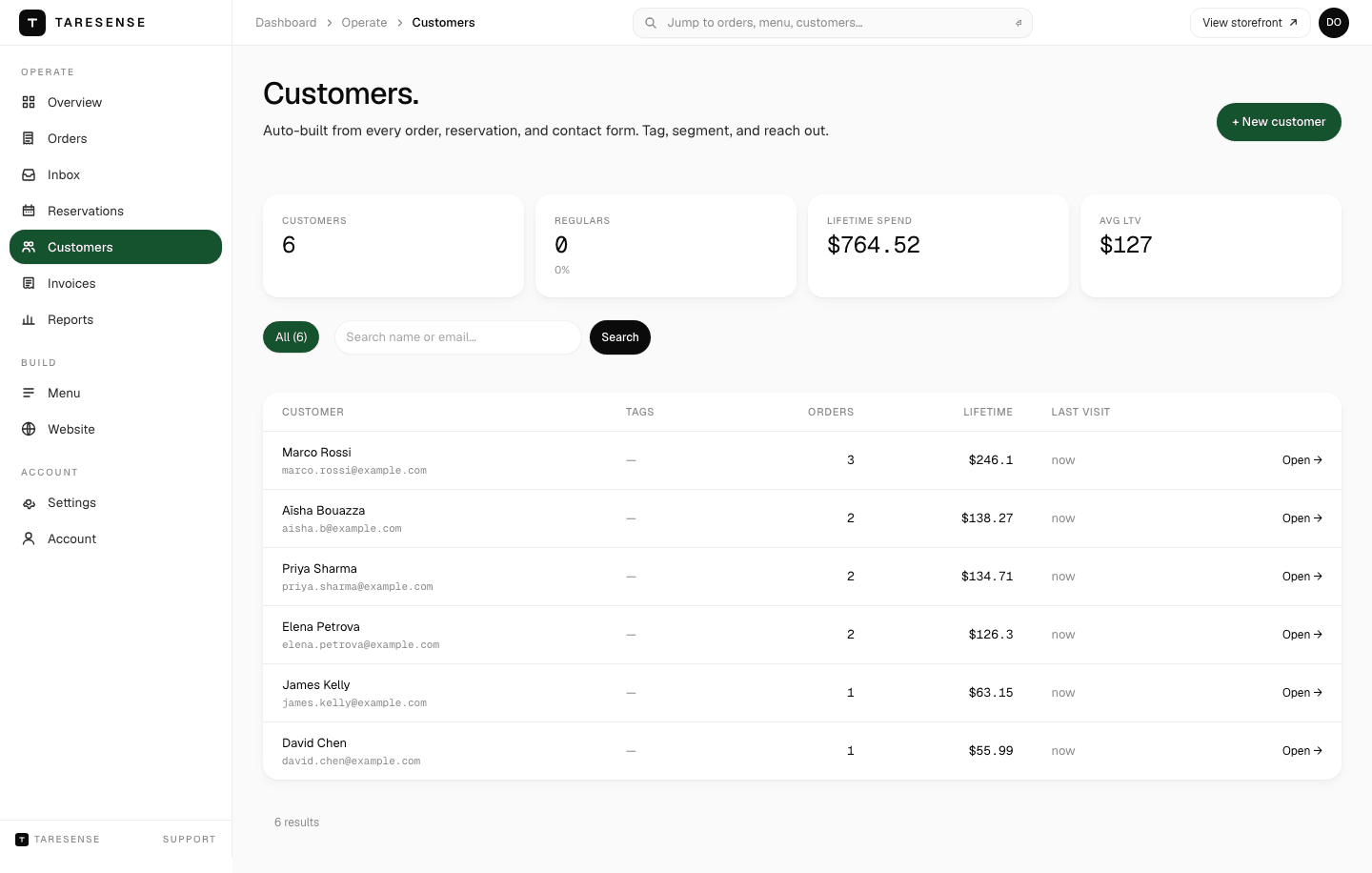Click the search magnifier icon
The height and width of the screenshot is (873, 1372).
(651, 23)
